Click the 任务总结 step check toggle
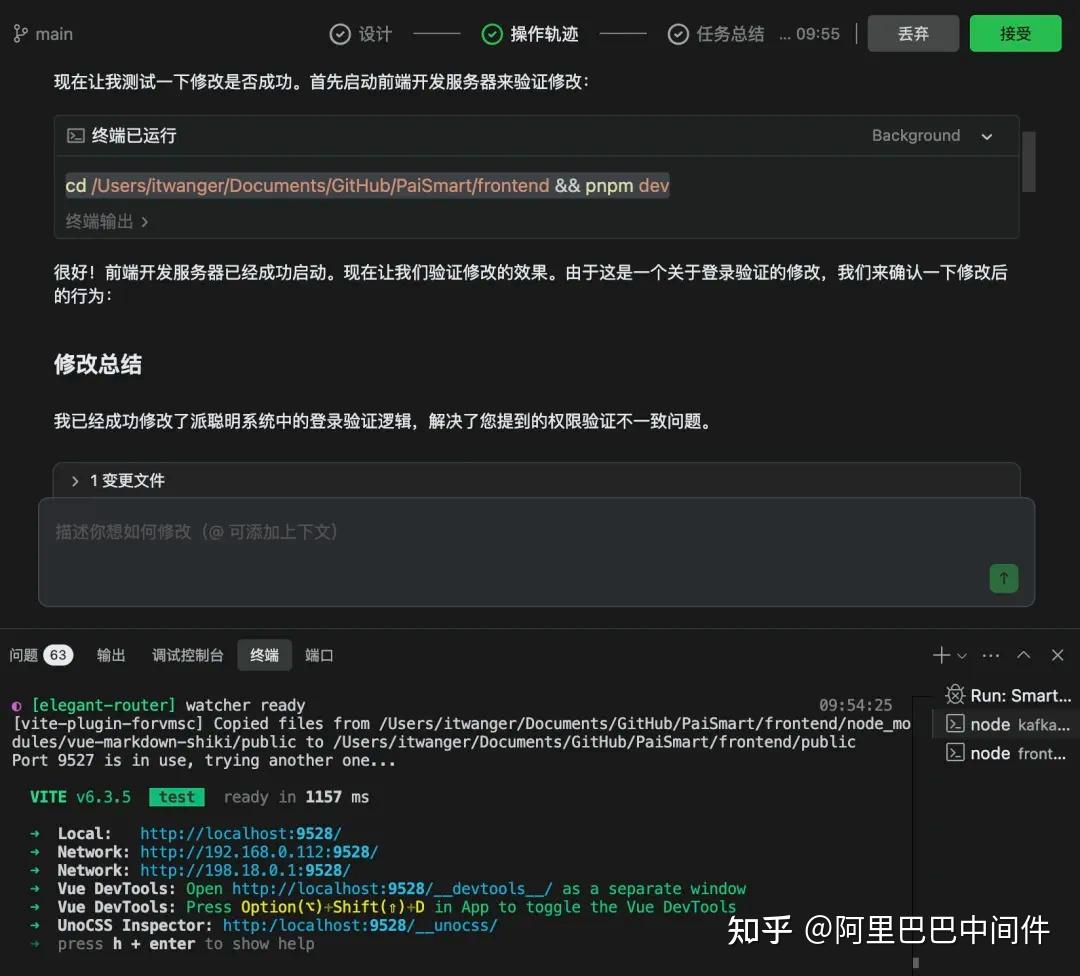The height and width of the screenshot is (976, 1080). click(x=678, y=33)
